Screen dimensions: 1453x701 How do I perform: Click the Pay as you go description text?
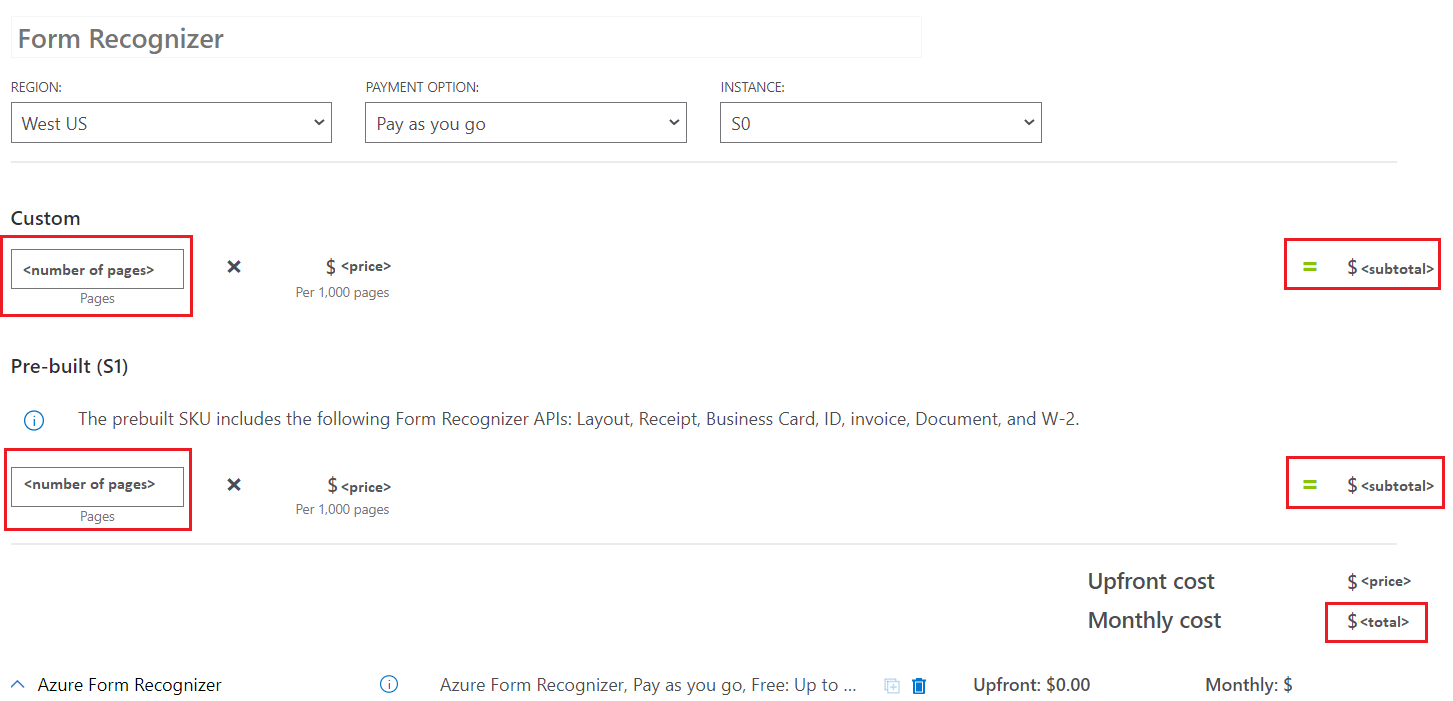649,685
